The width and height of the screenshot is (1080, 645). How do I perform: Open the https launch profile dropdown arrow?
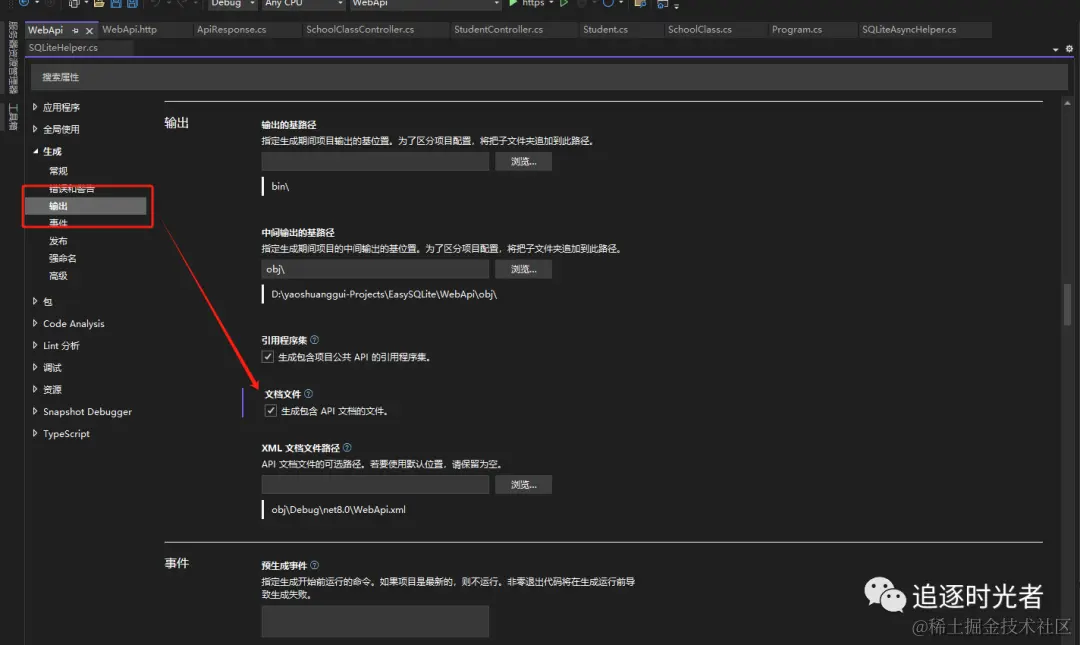point(551,3)
